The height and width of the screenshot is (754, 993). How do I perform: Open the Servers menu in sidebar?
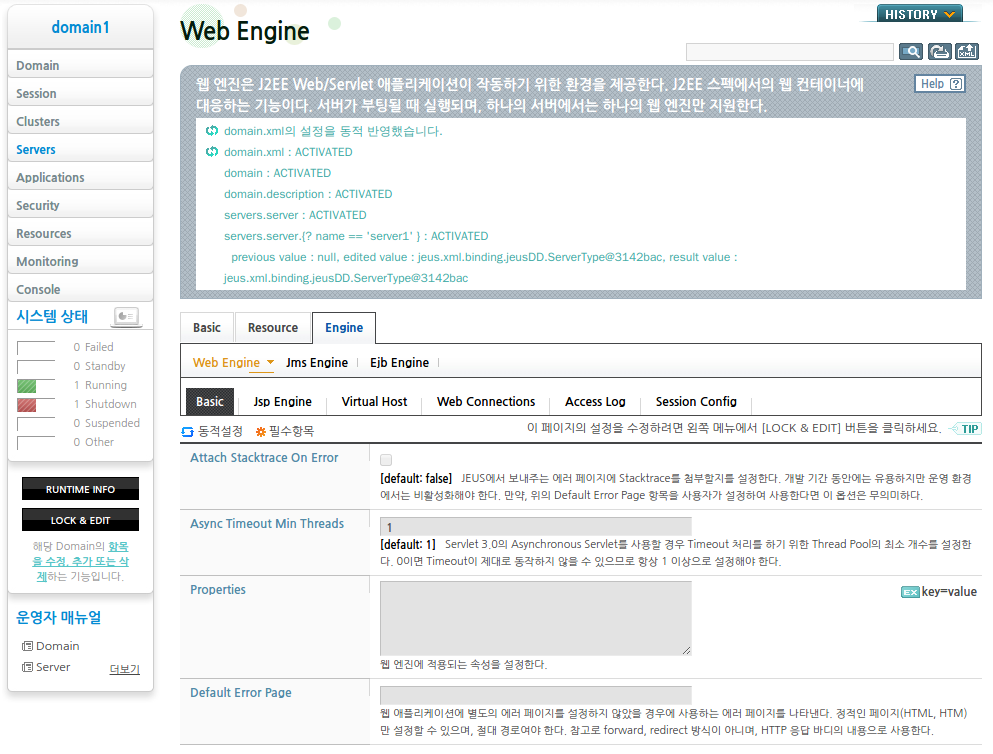[80, 149]
